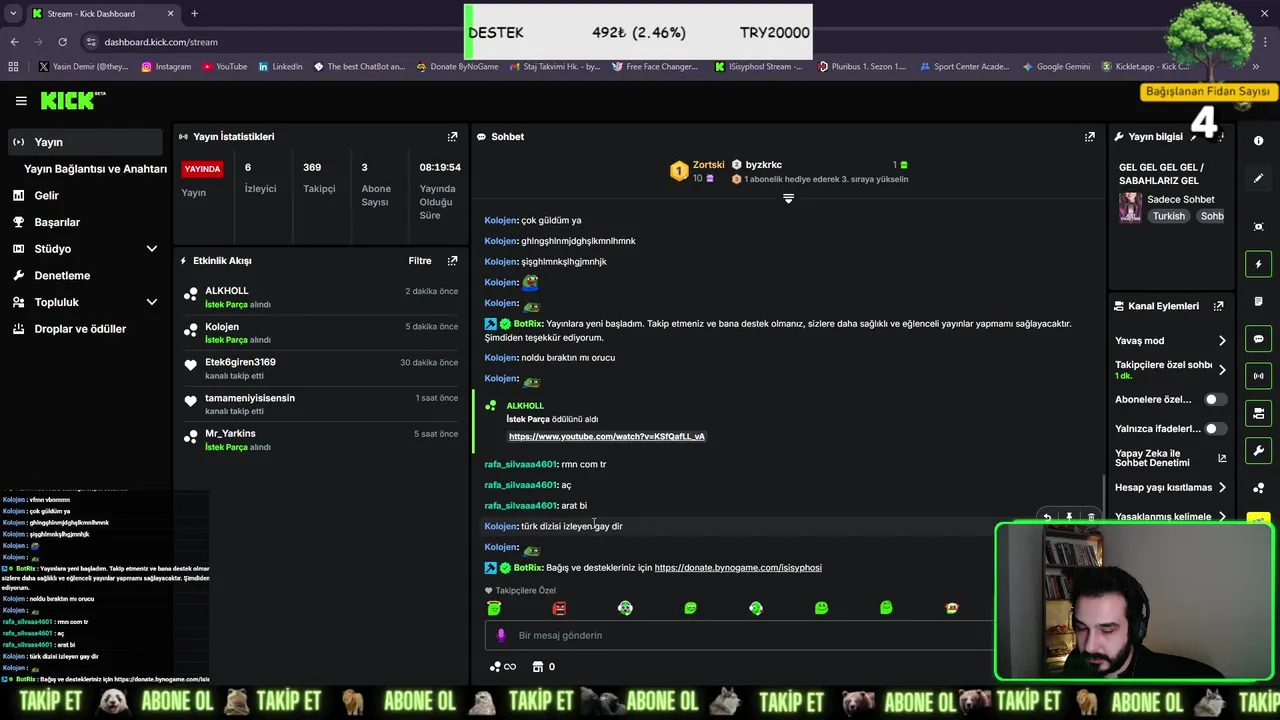The width and height of the screenshot is (1280, 720).
Task: Expand the Topluluk sidebar section
Action: point(85,302)
